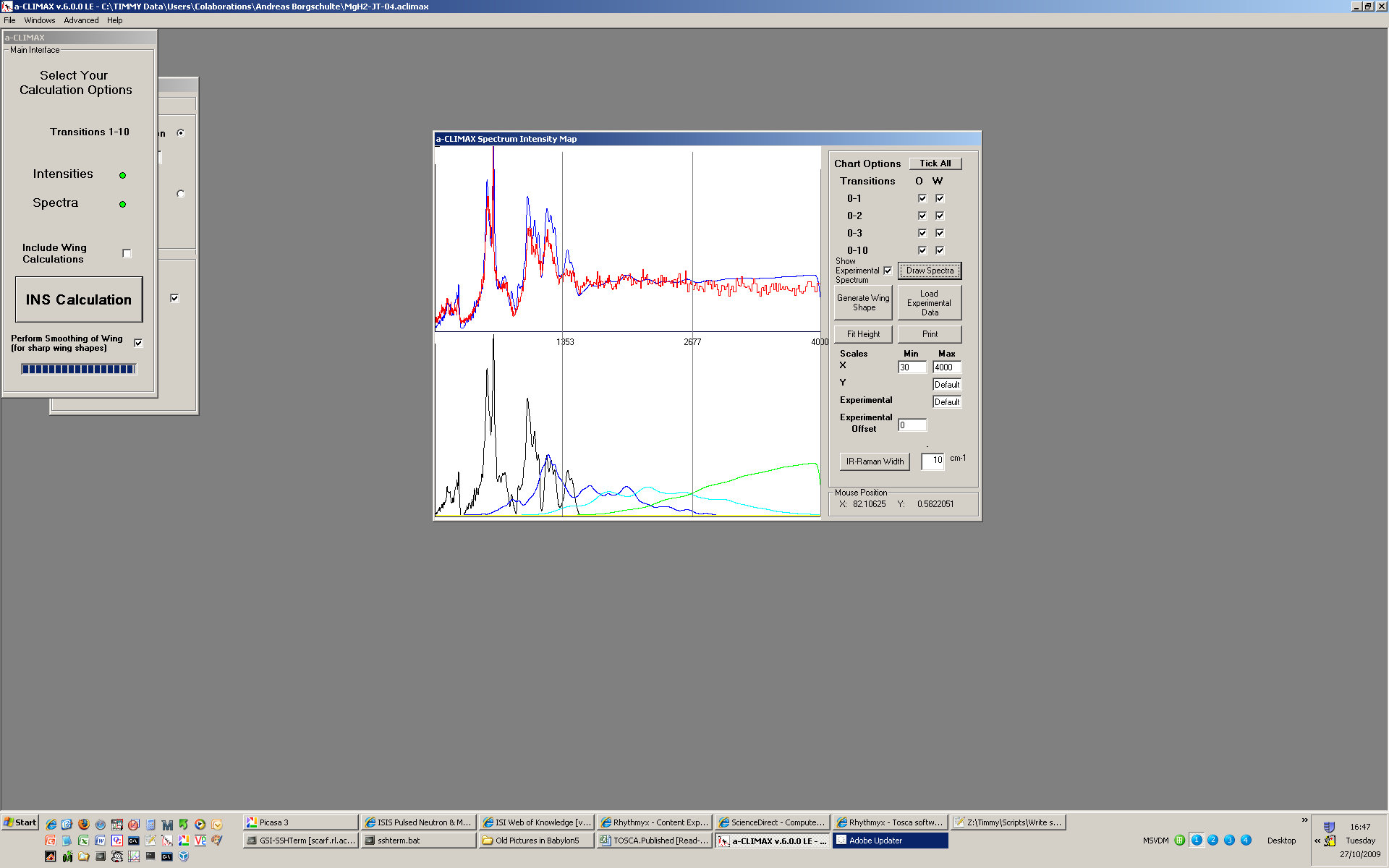Open Microsoft Word from the quick launch bar
This screenshot has width=1389, height=868.
click(100, 841)
